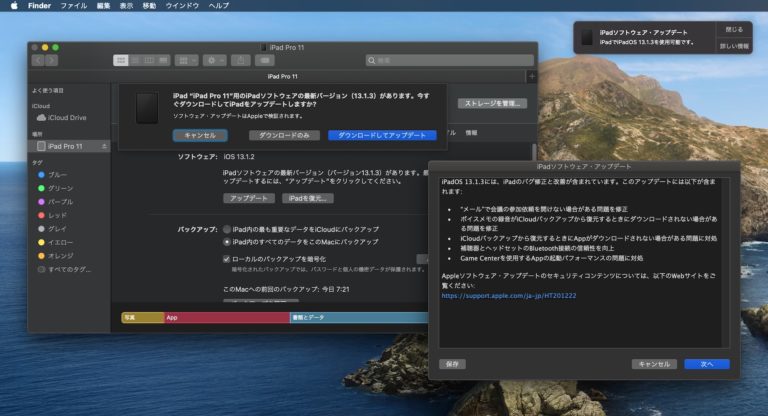Click the edit tags icon in toolbar
Viewport: 768px width, 416px height.
[265, 60]
